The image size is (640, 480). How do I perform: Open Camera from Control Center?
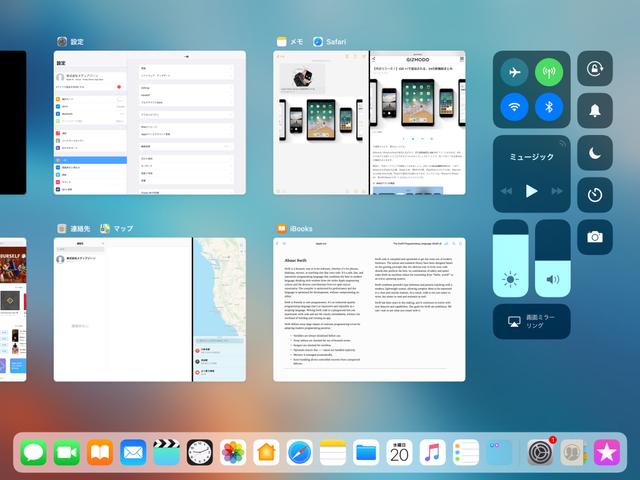(x=595, y=237)
